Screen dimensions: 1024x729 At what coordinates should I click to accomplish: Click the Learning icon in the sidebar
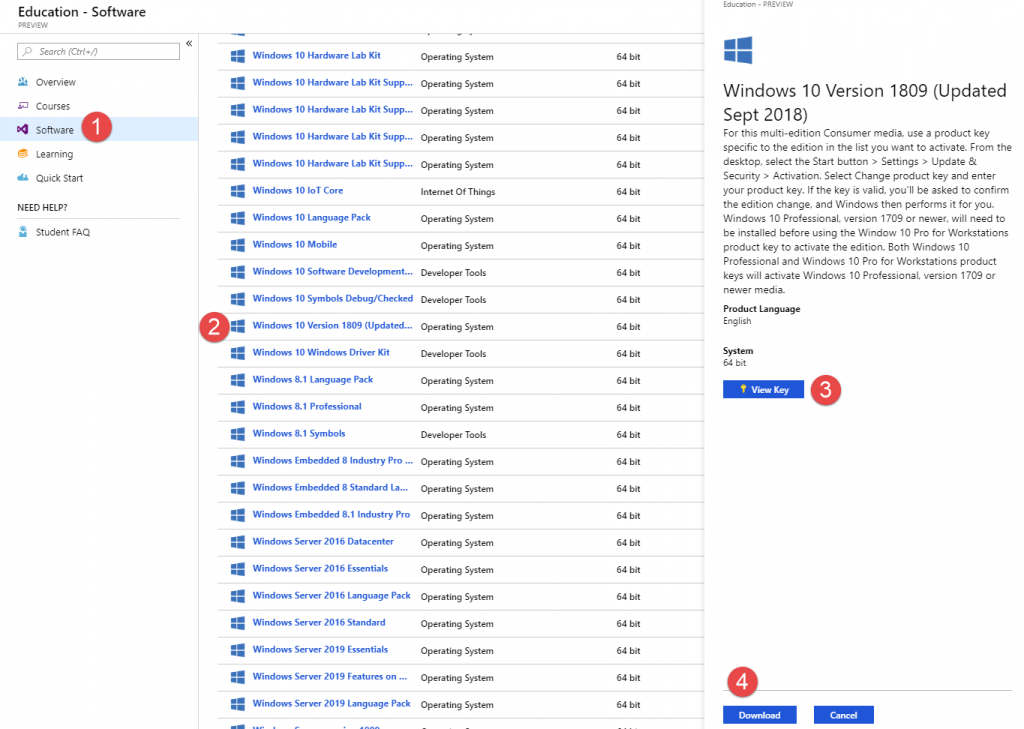[x=23, y=154]
